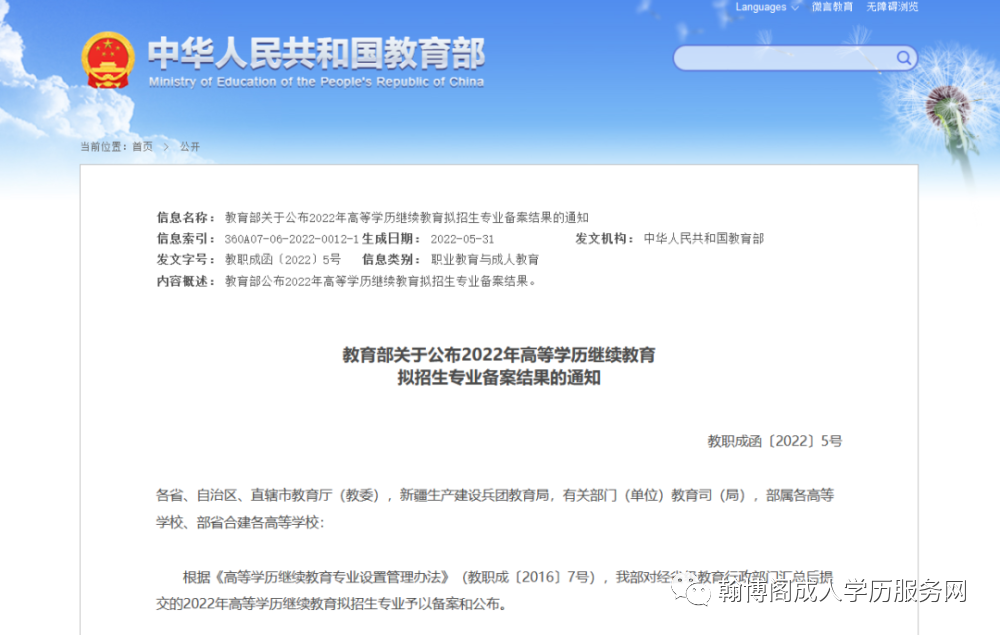Image resolution: width=1000 pixels, height=635 pixels.
Task: Click the 生成日期 label
Action: click(392, 238)
